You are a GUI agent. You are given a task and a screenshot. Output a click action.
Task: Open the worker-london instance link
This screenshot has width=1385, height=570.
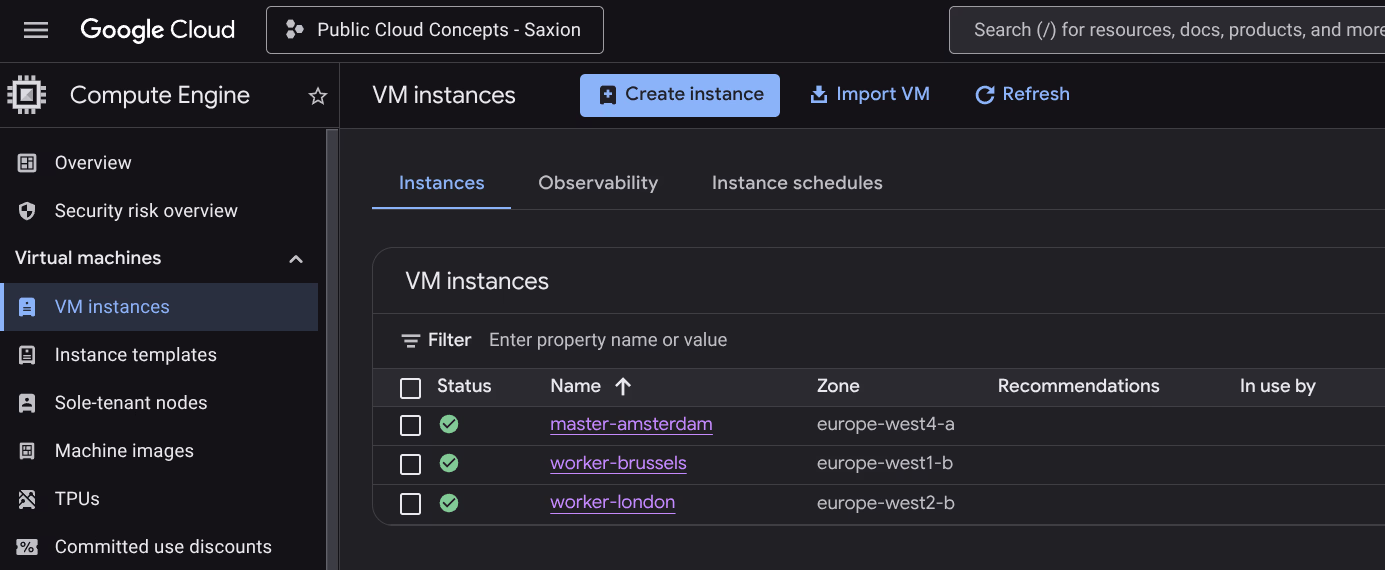tap(612, 502)
